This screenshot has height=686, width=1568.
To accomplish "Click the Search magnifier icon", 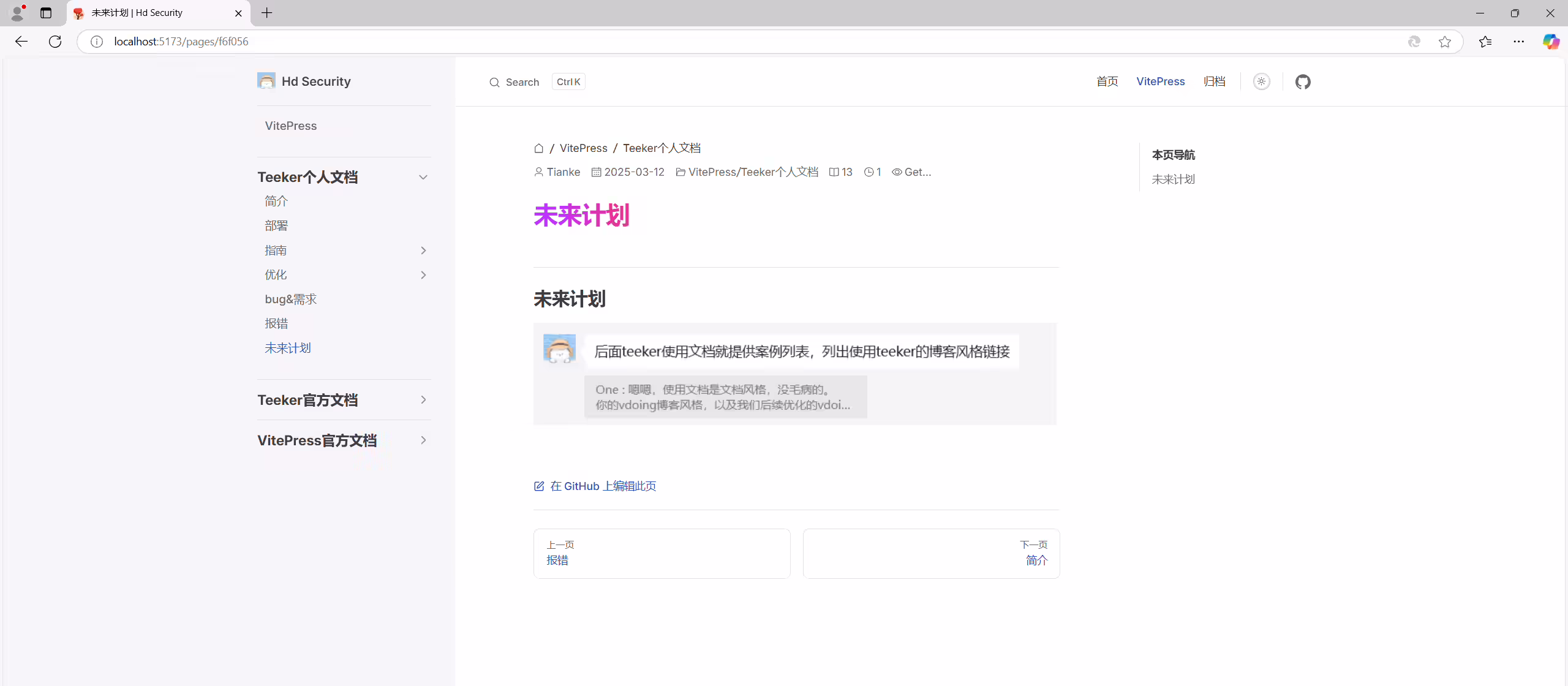I will 494,82.
